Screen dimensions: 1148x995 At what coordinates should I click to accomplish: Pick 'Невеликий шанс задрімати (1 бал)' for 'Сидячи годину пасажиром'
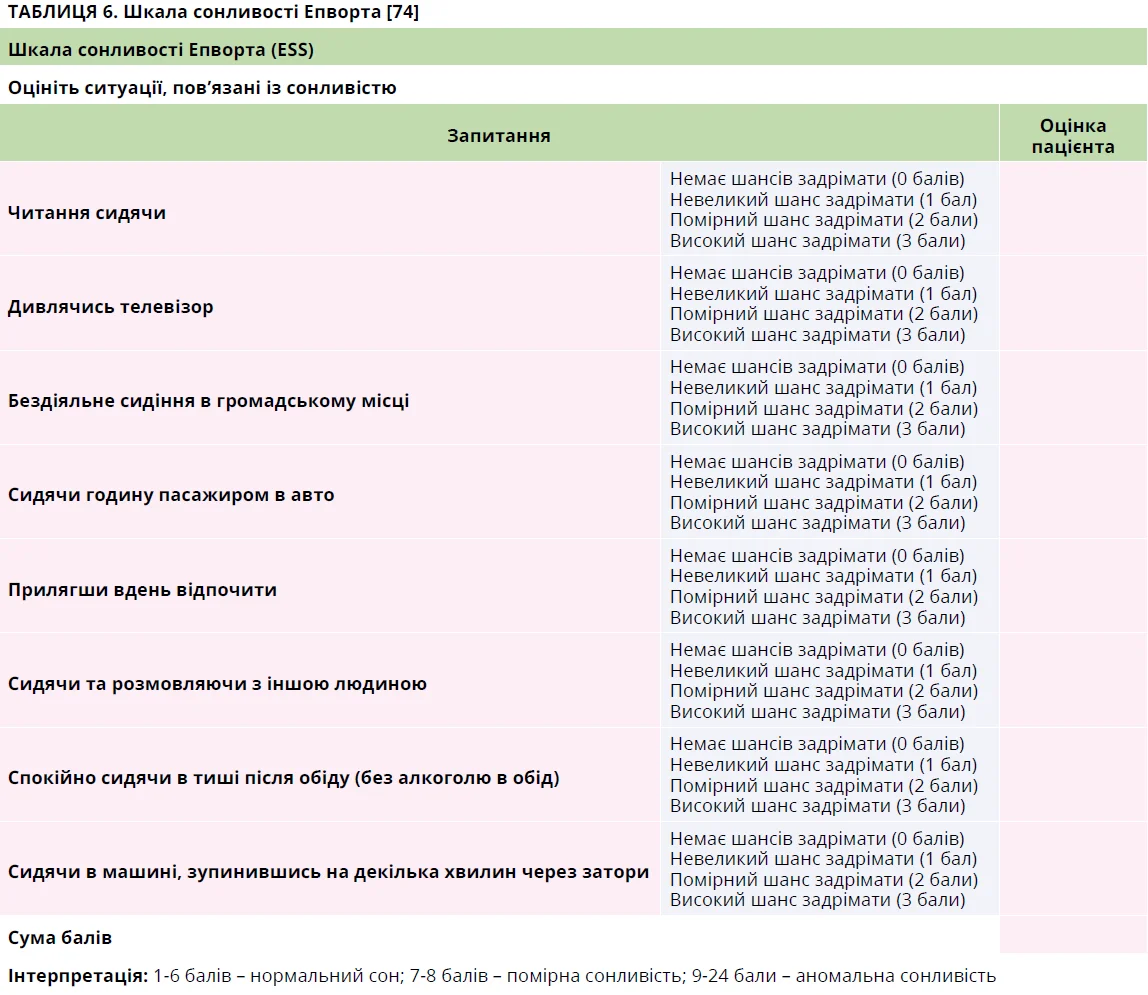click(x=823, y=482)
